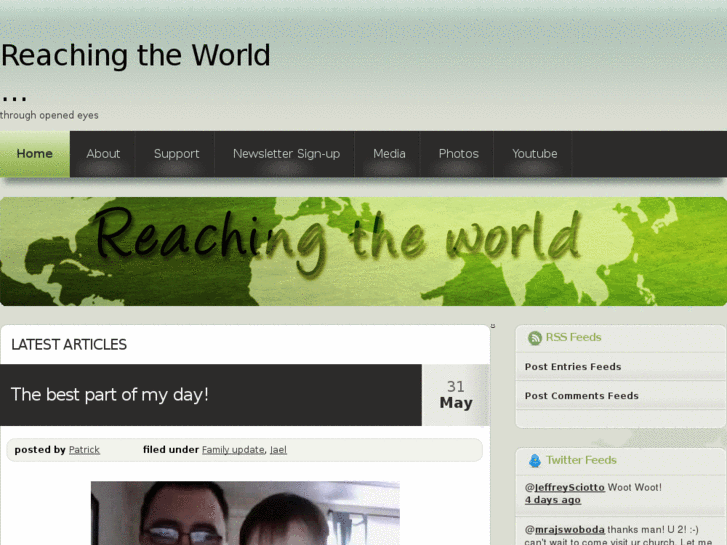Open the Photos menu item
This screenshot has height=545, width=727.
pyautogui.click(x=458, y=154)
